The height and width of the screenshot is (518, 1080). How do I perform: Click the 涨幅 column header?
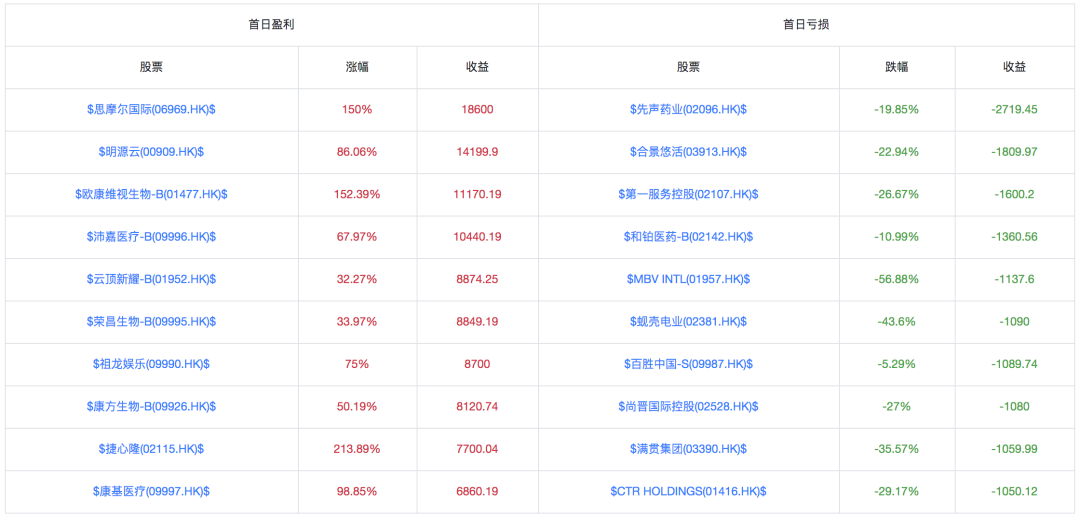[357, 67]
